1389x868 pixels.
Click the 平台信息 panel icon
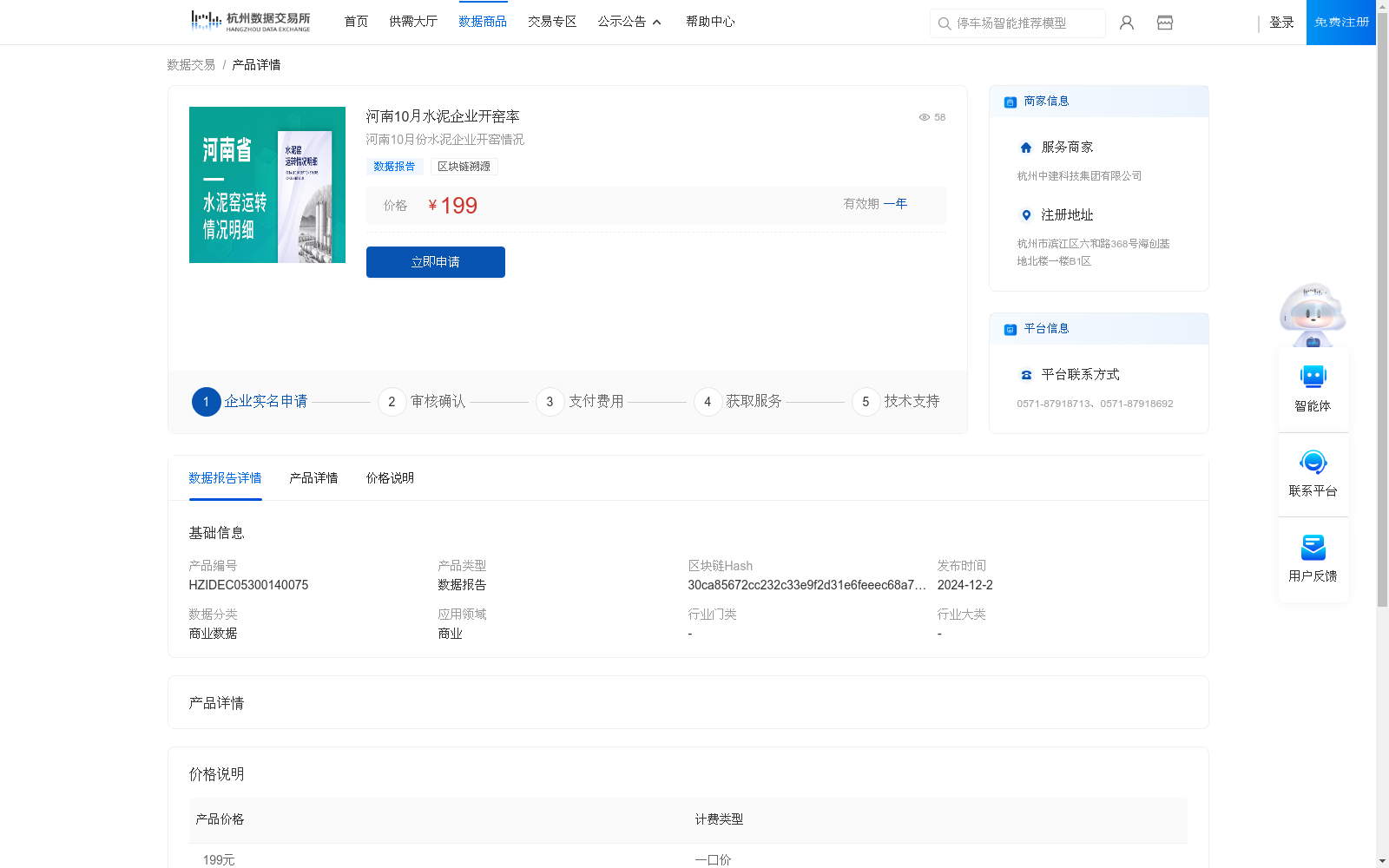(x=1010, y=329)
